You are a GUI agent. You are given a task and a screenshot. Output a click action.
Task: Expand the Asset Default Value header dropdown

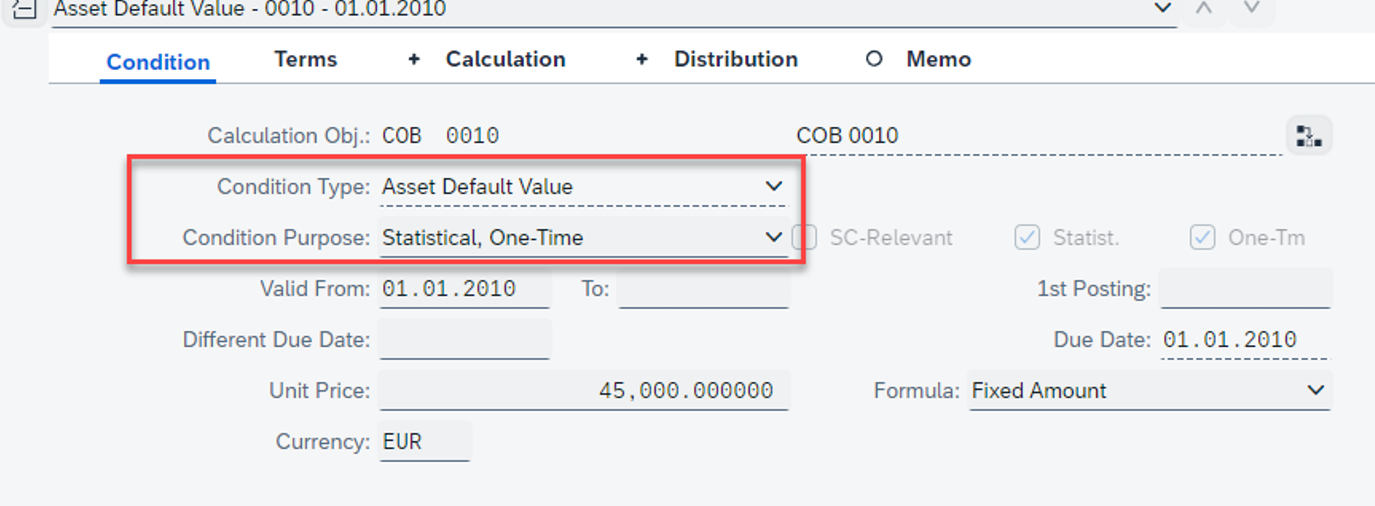click(1162, 9)
